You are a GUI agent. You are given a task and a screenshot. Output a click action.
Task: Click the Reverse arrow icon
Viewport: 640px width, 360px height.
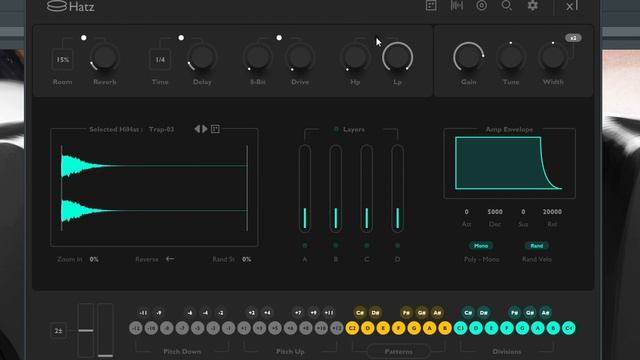click(x=170, y=259)
